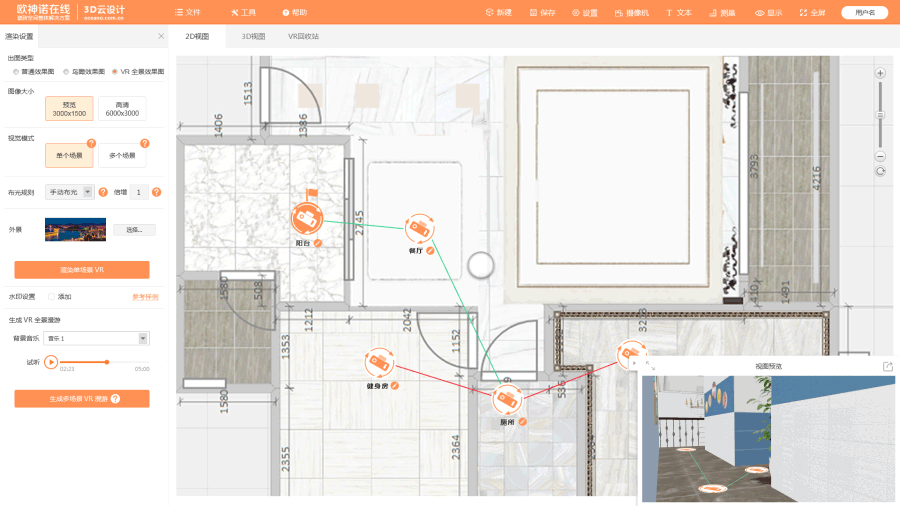Image resolution: width=900 pixels, height=506 pixels.
Task: Toggle the 显示 display options
Action: tap(769, 13)
